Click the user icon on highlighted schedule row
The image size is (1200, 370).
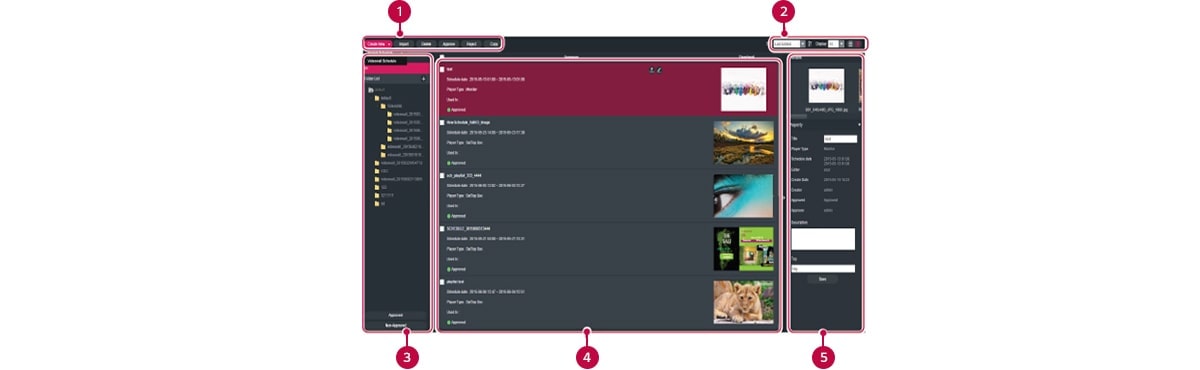[652, 70]
